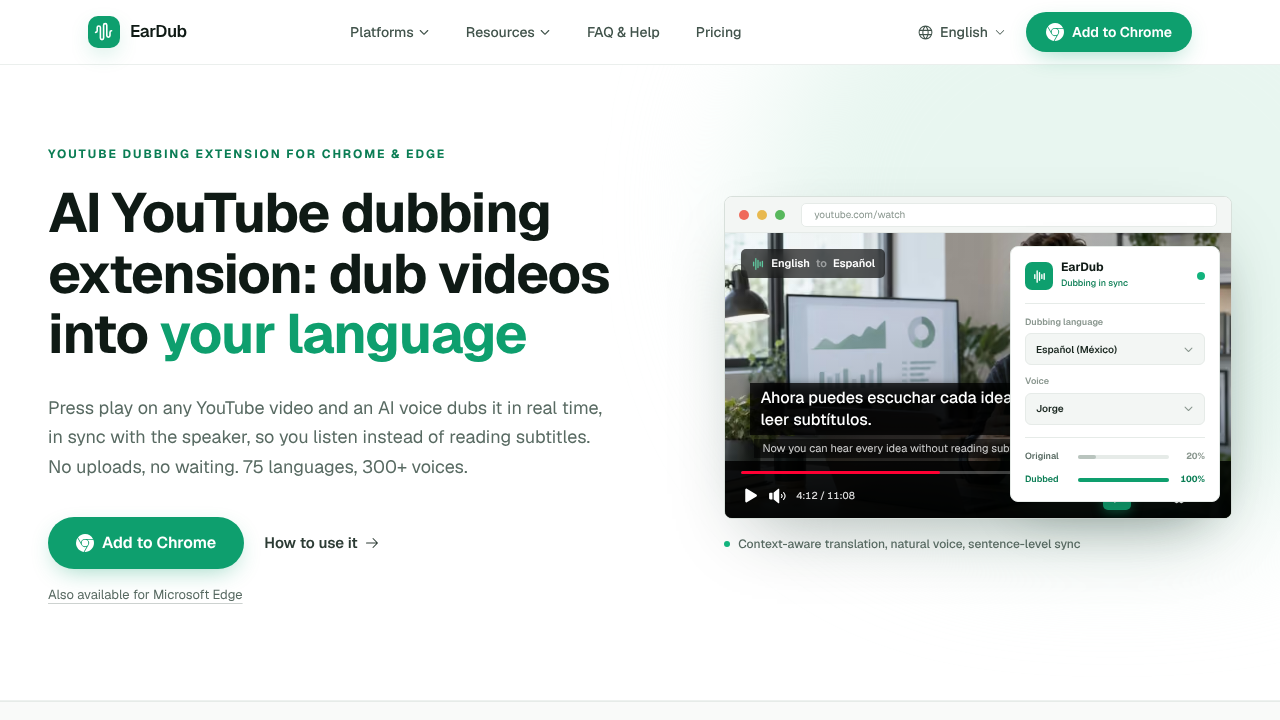Open the How to use it link

321,543
